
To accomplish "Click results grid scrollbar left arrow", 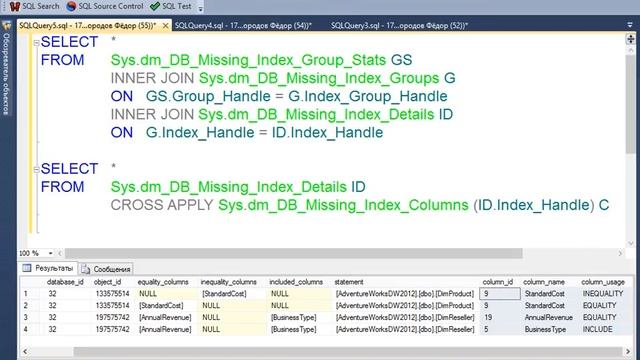I will coord(25,351).
